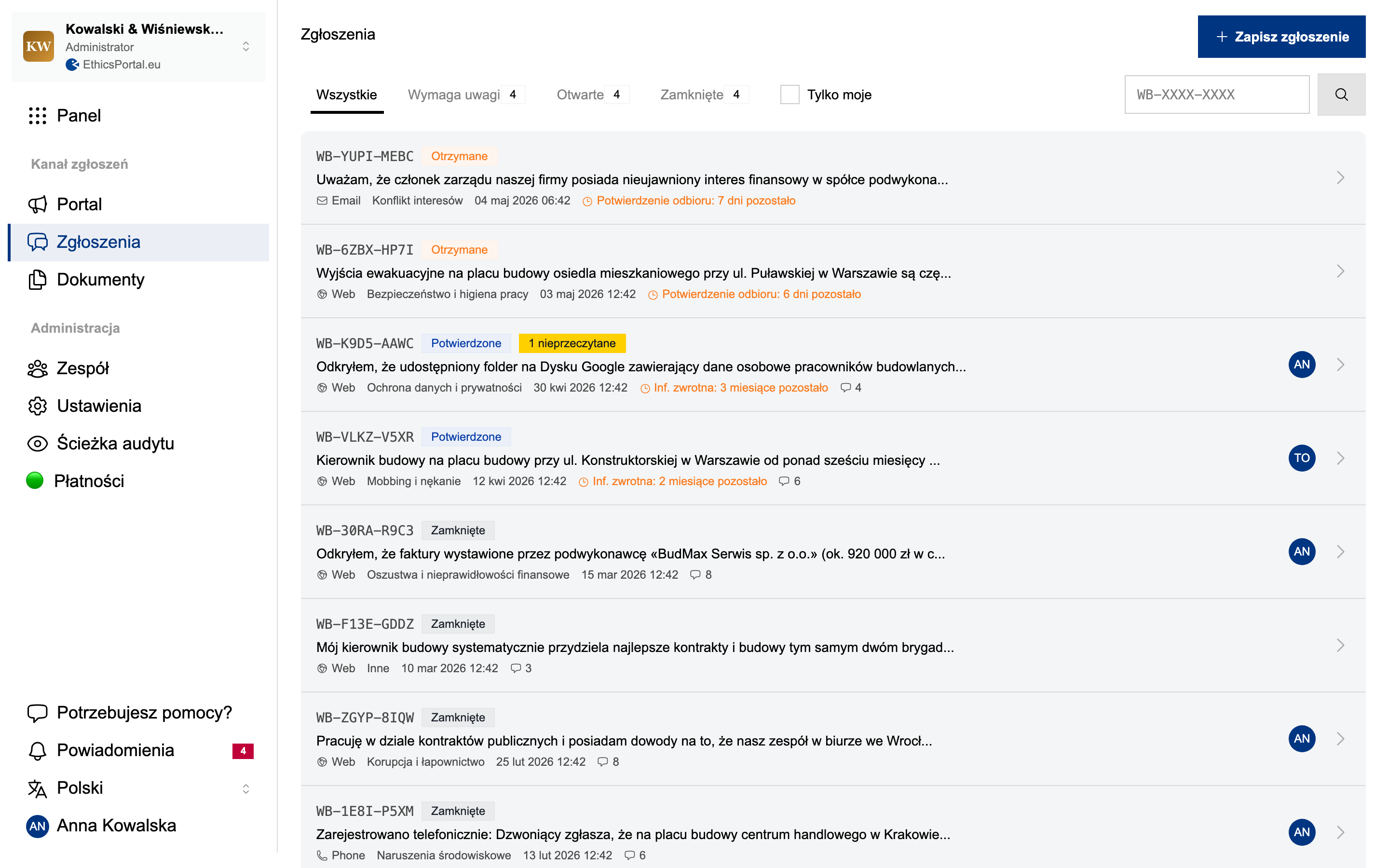Image resolution: width=1389 pixels, height=868 pixels.
Task: Click the AN avatar beside Anna Kowalska
Action: [x=37, y=826]
